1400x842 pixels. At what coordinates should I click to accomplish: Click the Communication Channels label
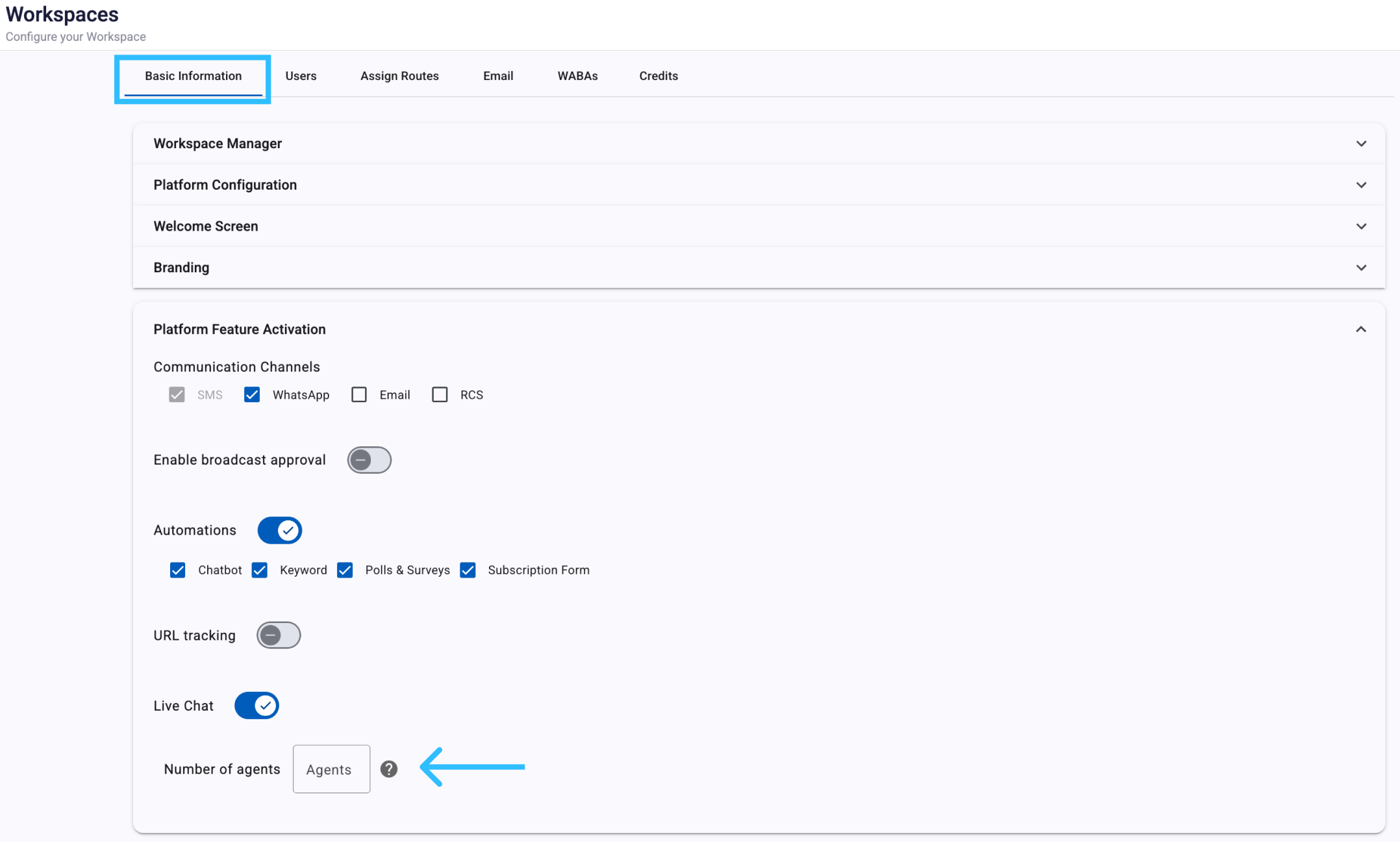[x=236, y=367]
